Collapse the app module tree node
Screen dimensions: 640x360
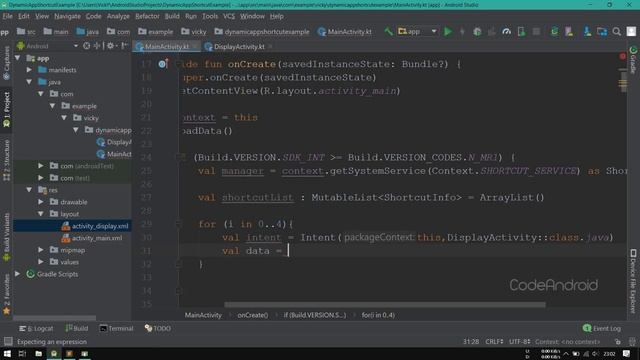(x=18, y=58)
